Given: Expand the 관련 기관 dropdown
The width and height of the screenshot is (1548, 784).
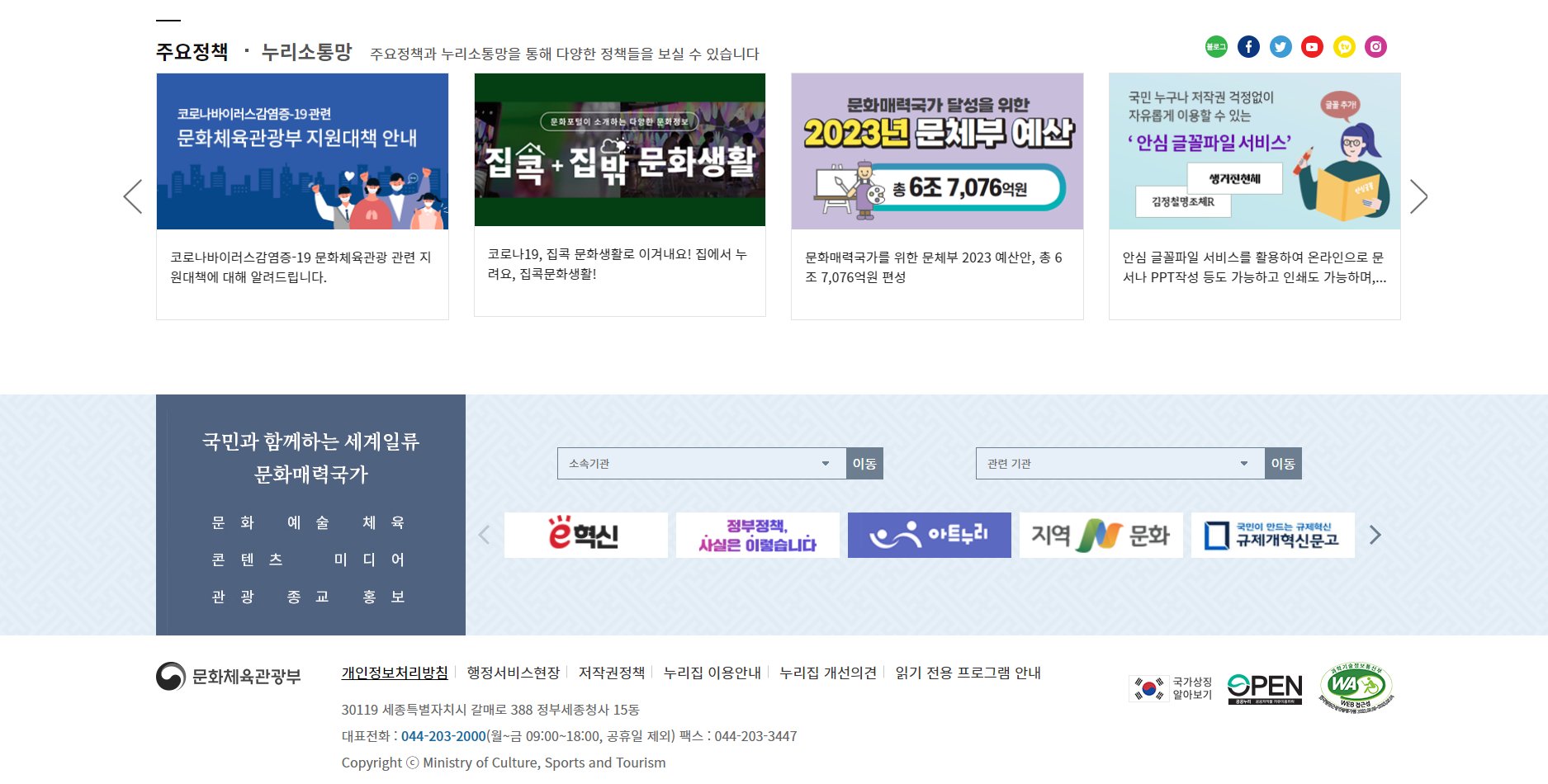Looking at the screenshot, I should (1120, 464).
